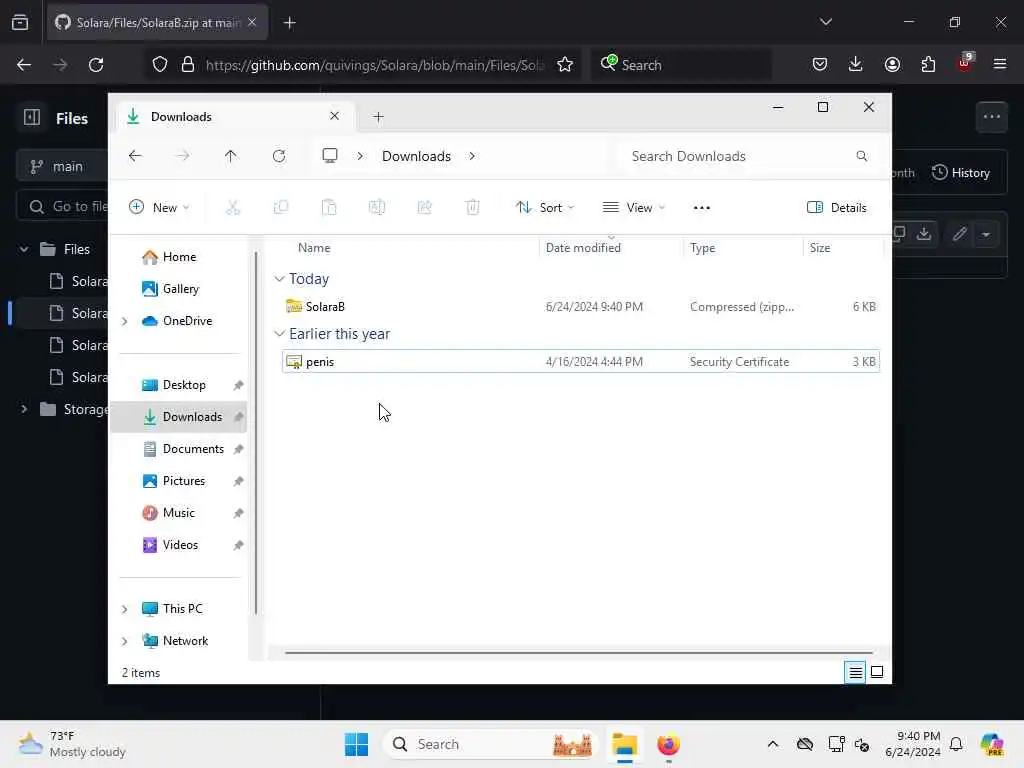The image size is (1024, 768).
Task: Open Firefox account icon
Action: point(892,64)
